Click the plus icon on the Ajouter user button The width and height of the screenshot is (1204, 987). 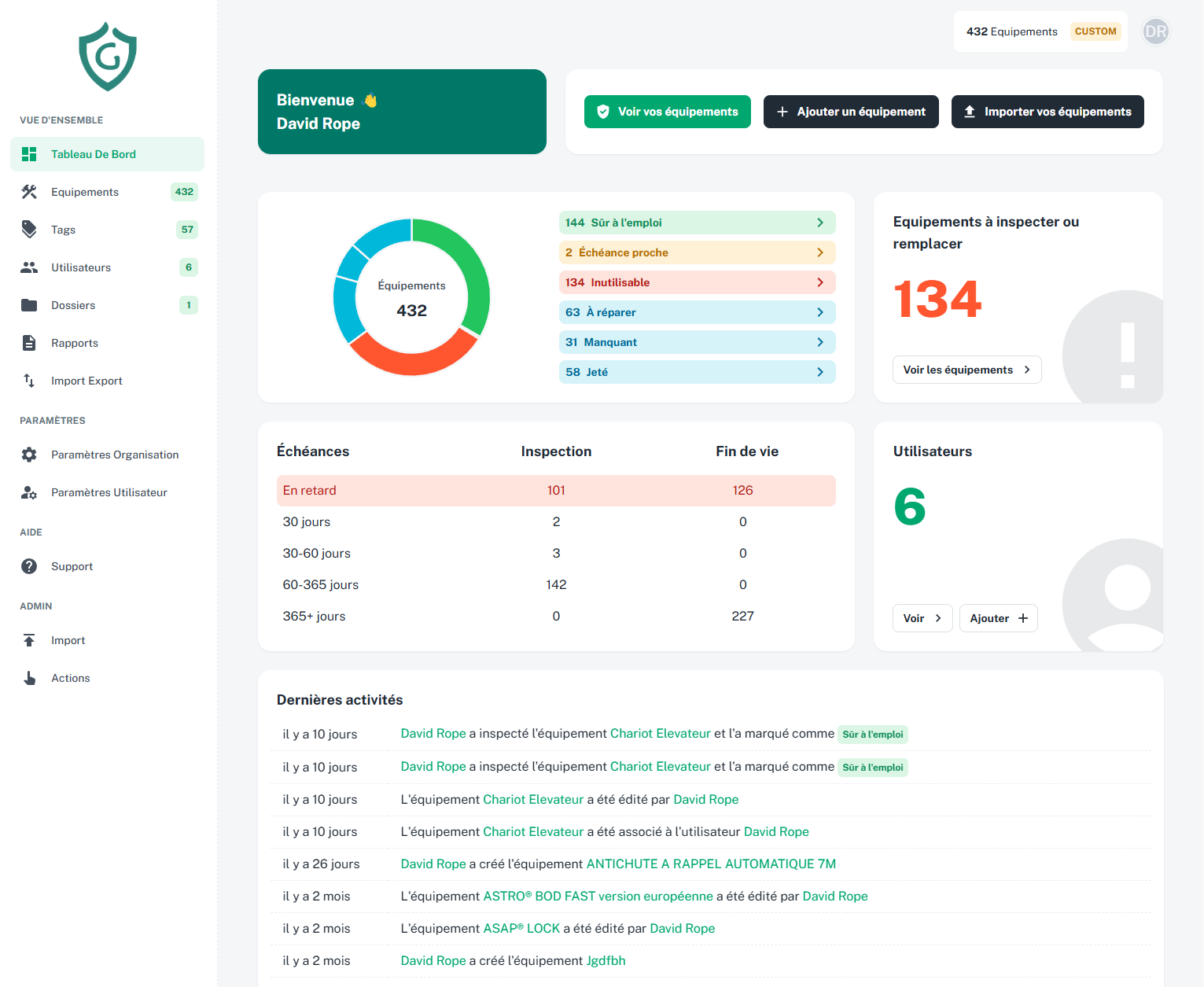tap(1023, 618)
